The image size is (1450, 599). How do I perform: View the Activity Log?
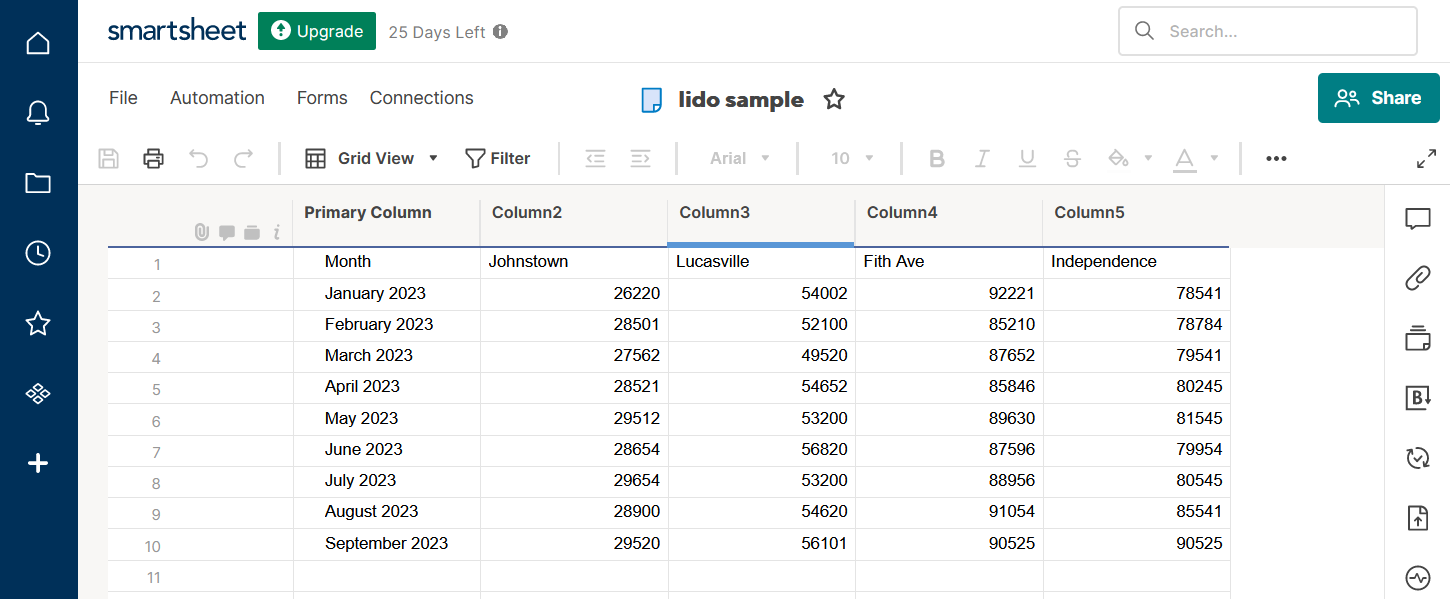click(1417, 578)
